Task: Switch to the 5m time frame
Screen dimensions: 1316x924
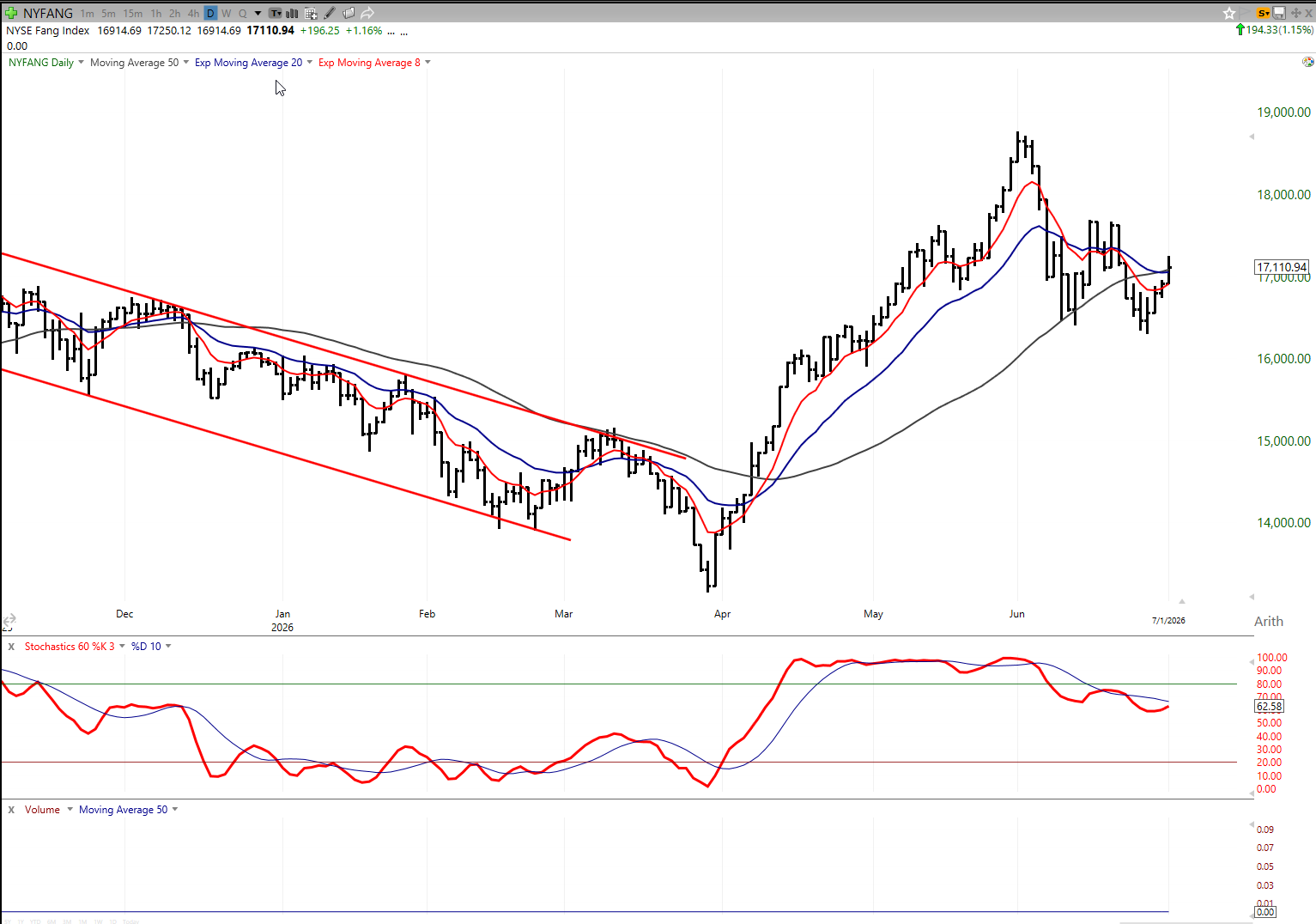Action: point(108,14)
